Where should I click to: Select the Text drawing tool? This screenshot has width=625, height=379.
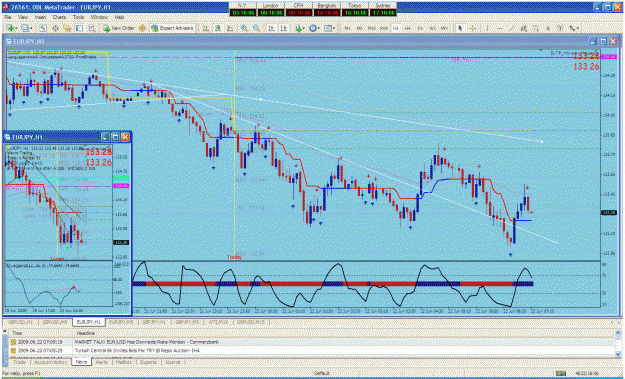coord(548,28)
